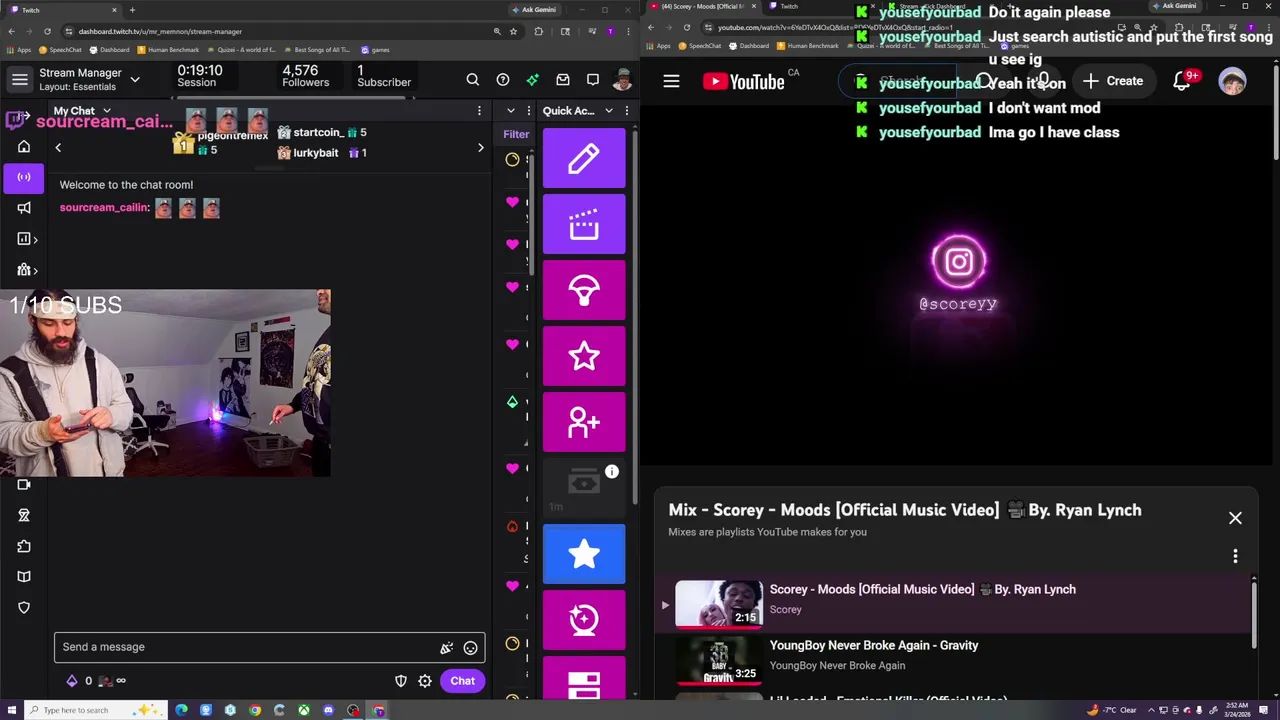This screenshot has width=1280, height=720.
Task: Open Discord from the Windows taskbar
Action: pos(329,710)
